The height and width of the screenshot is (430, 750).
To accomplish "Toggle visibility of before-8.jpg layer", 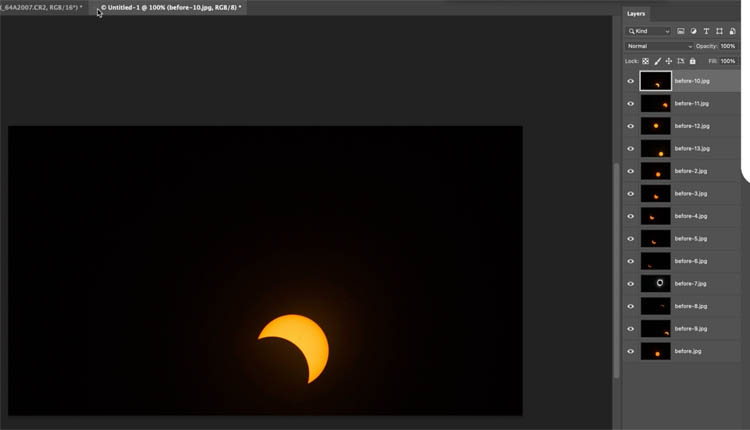I will 630,306.
